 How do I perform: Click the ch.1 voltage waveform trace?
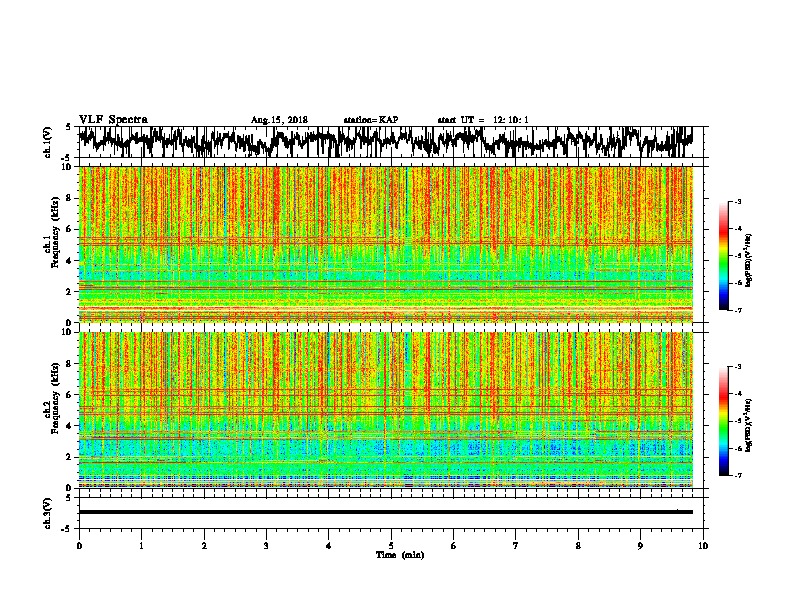[385, 142]
